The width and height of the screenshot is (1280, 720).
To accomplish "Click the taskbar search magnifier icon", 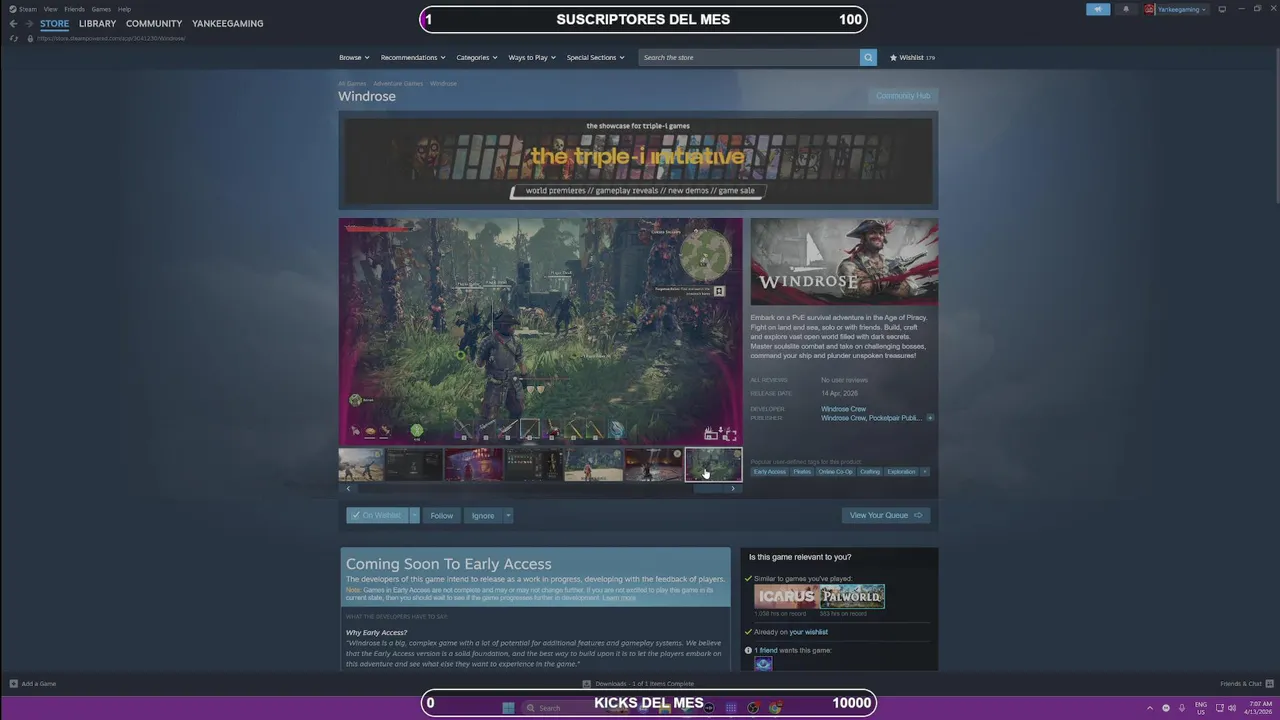I will tap(531, 707).
